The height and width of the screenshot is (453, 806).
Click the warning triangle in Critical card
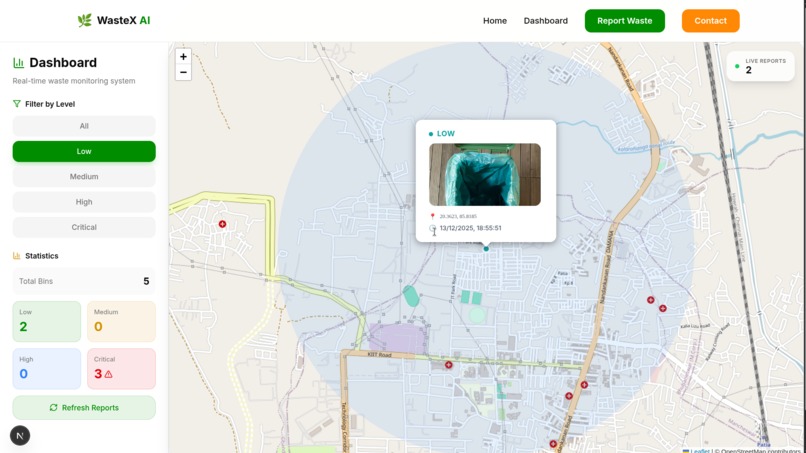click(108, 374)
